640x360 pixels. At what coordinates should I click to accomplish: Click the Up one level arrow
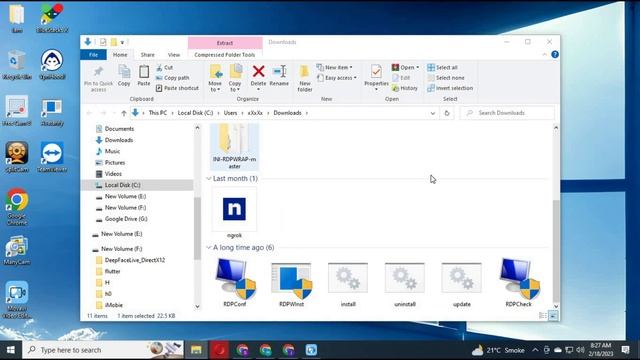click(x=124, y=113)
